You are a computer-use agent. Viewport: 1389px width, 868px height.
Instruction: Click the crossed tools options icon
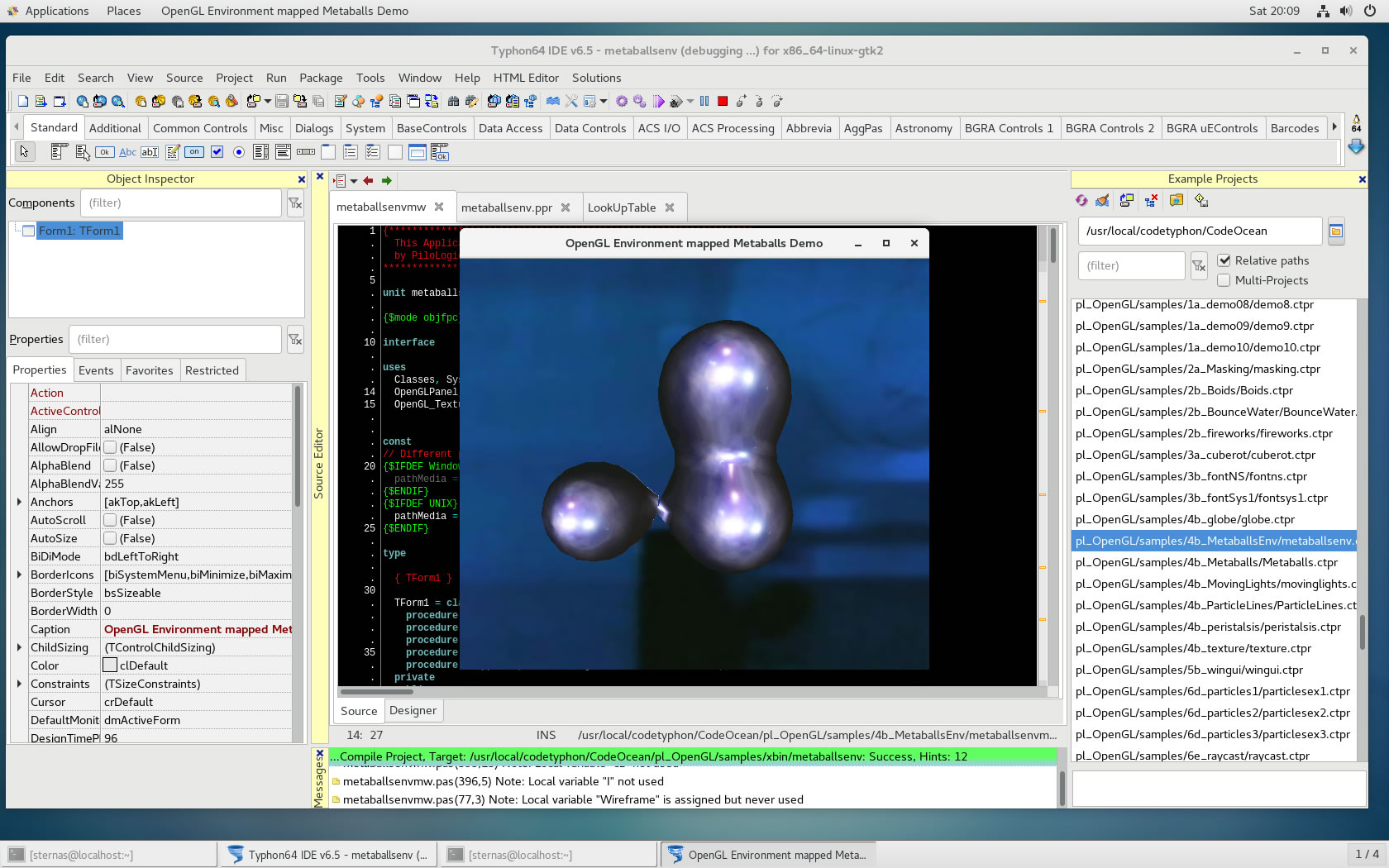[x=571, y=101]
